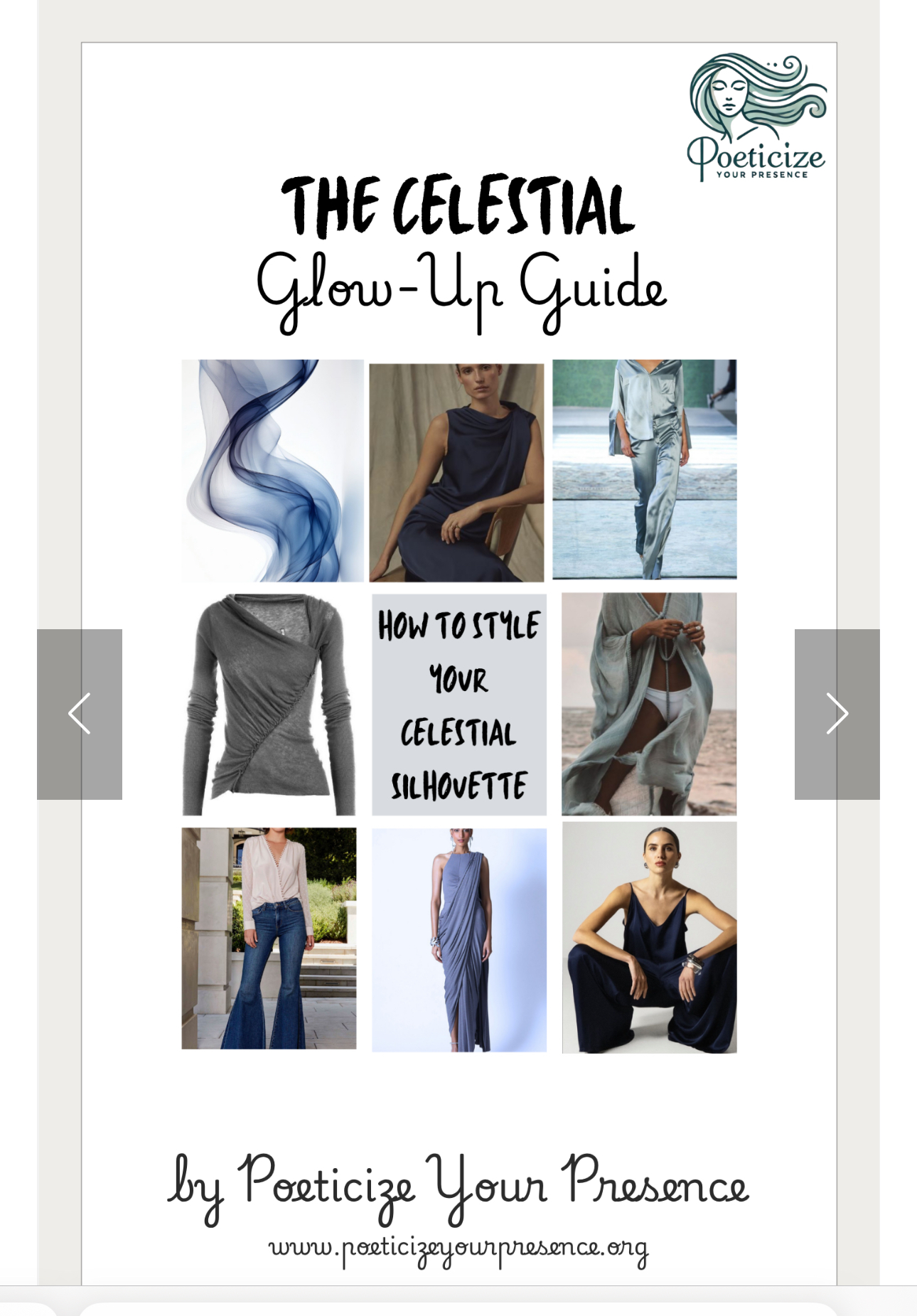Viewport: 917px width, 1316px height.
Task: Click the YOUR PRESENCE tagline under logo
Action: [762, 174]
